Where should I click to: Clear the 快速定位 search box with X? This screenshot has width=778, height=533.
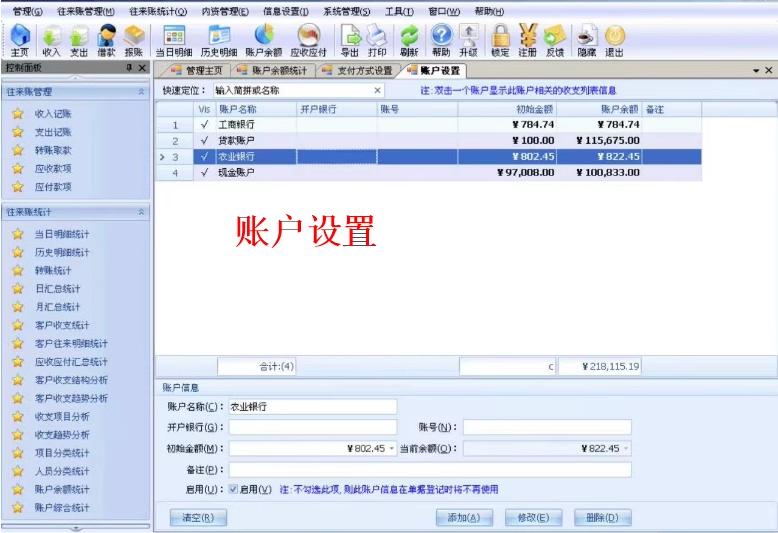tap(377, 90)
